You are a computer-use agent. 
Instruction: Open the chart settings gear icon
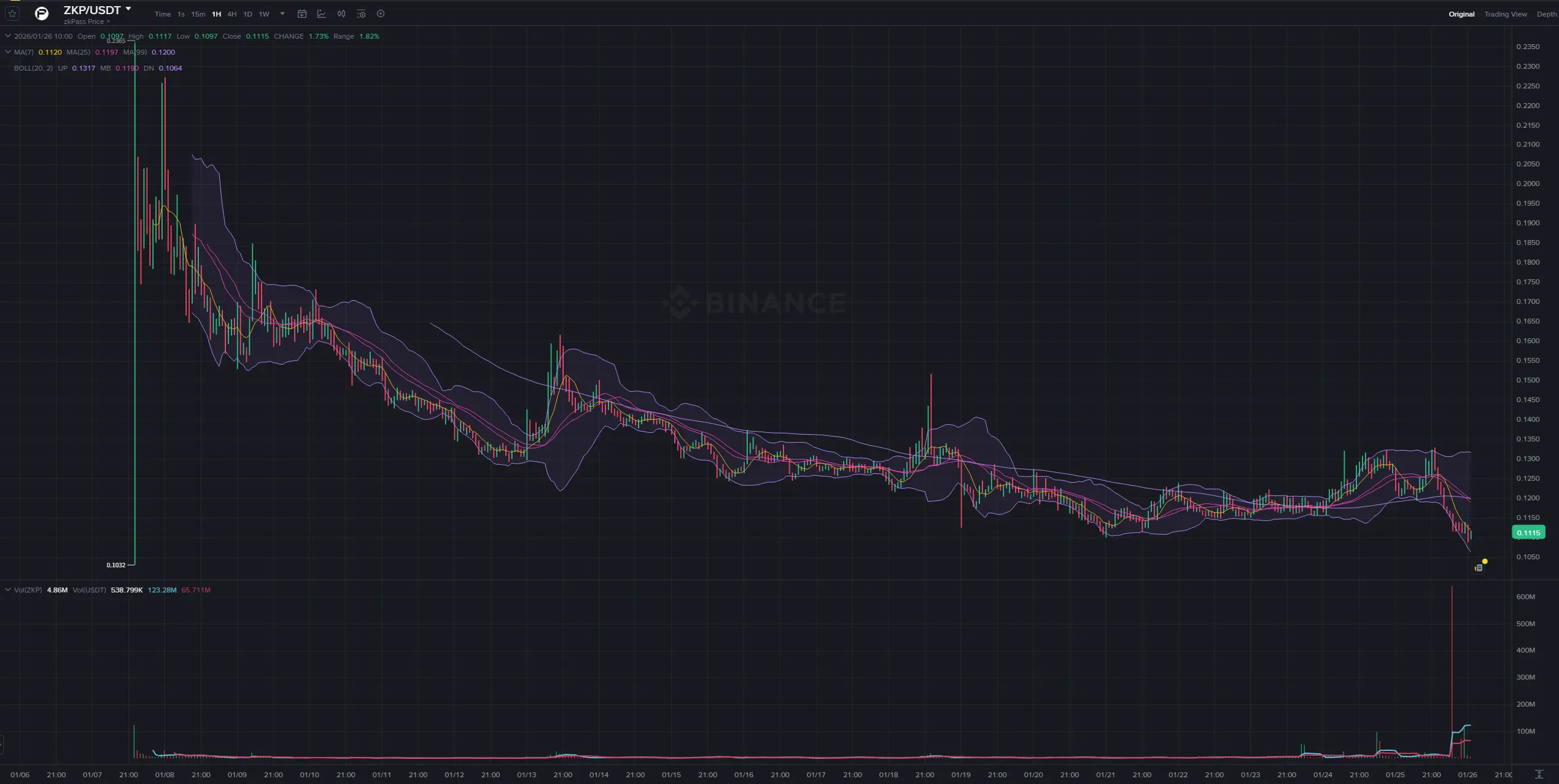[x=381, y=14]
